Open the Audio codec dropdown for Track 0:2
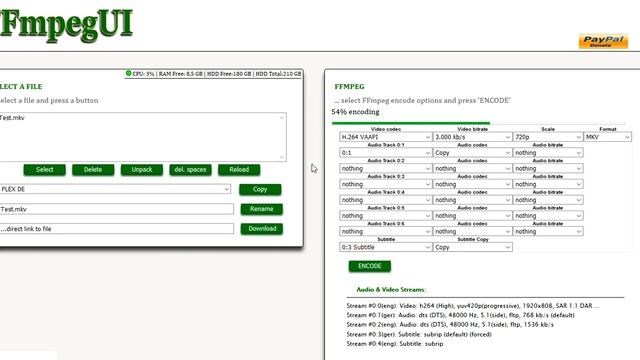Viewport: 640px width, 360px height. pyautogui.click(x=472, y=168)
